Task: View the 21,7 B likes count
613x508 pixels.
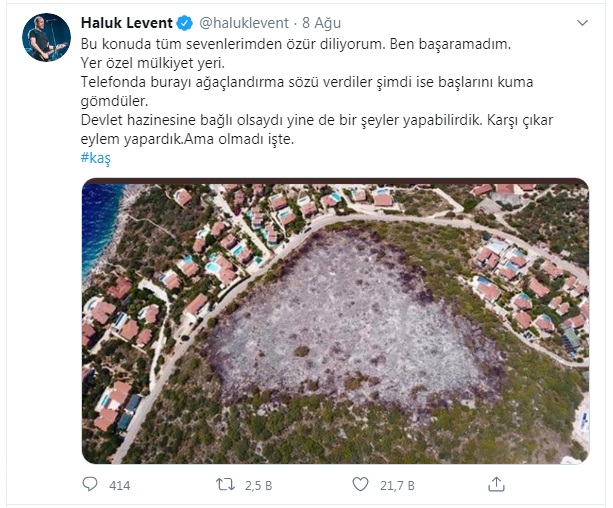Action: (397, 485)
